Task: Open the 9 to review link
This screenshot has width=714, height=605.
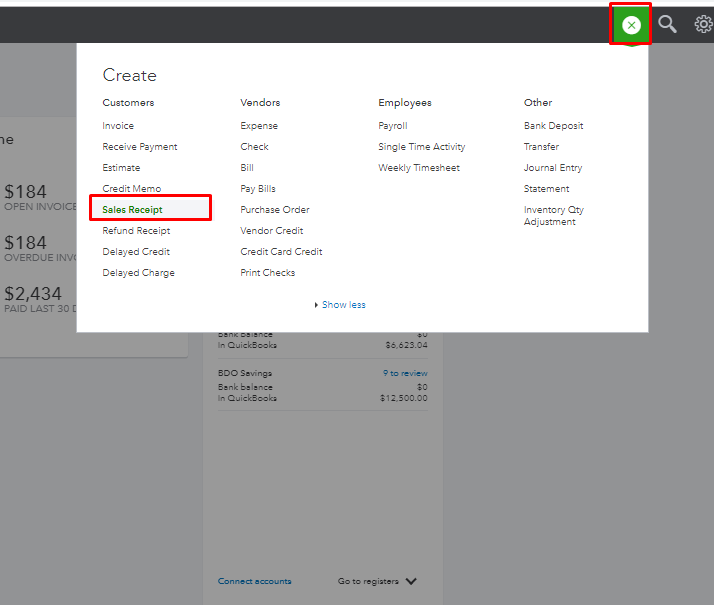Action: tap(405, 373)
